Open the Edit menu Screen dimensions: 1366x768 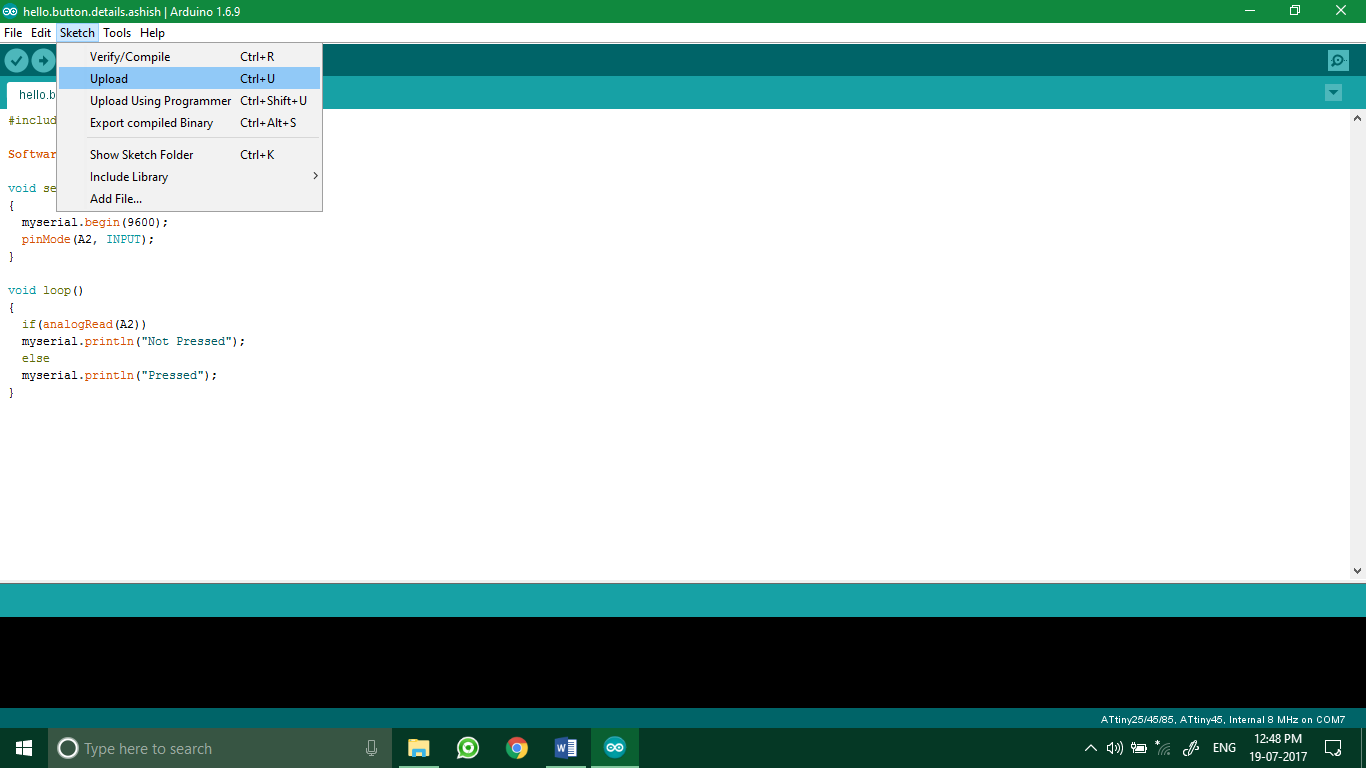[41, 33]
